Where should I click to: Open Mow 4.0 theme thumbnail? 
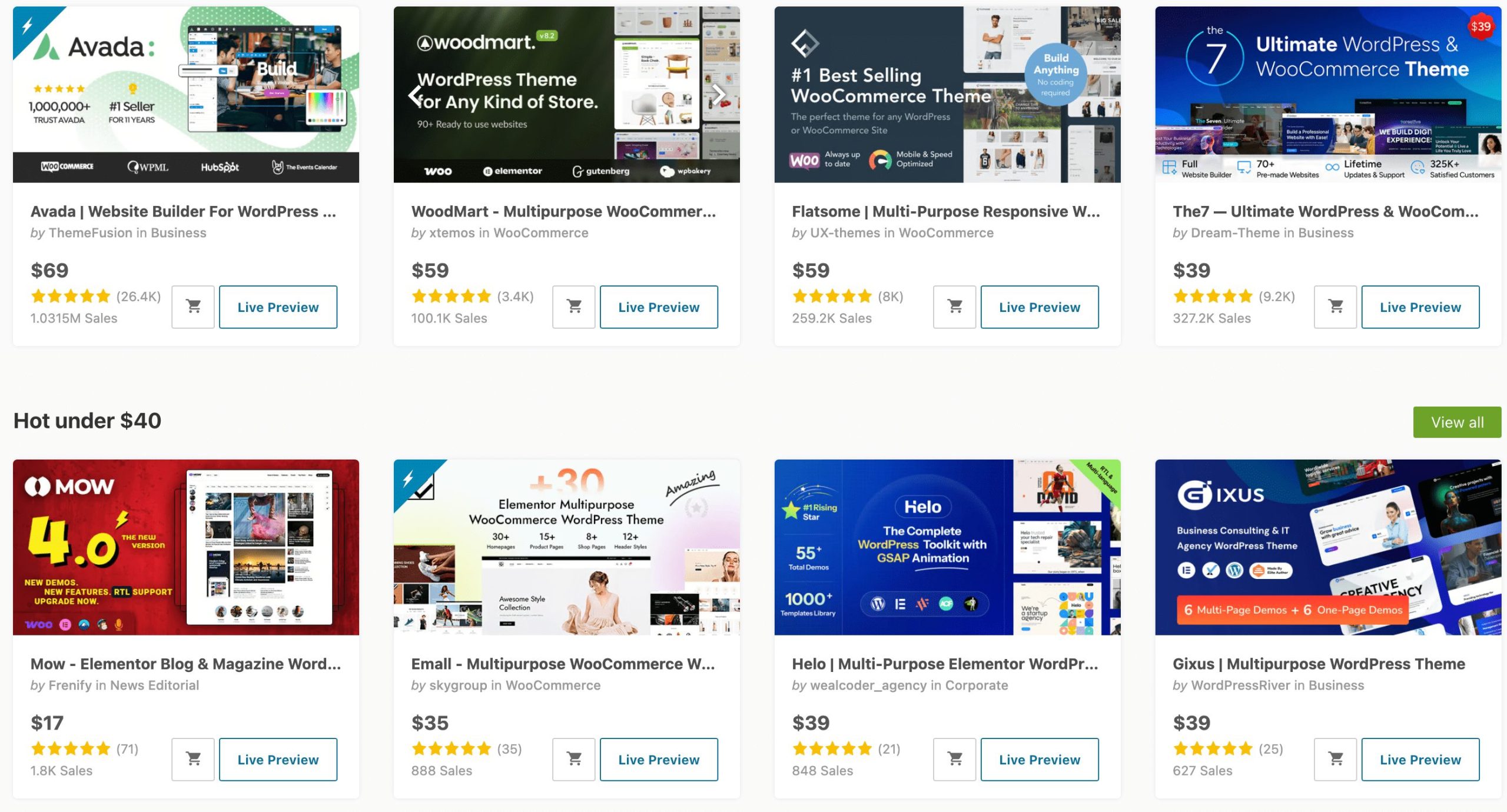tap(186, 547)
